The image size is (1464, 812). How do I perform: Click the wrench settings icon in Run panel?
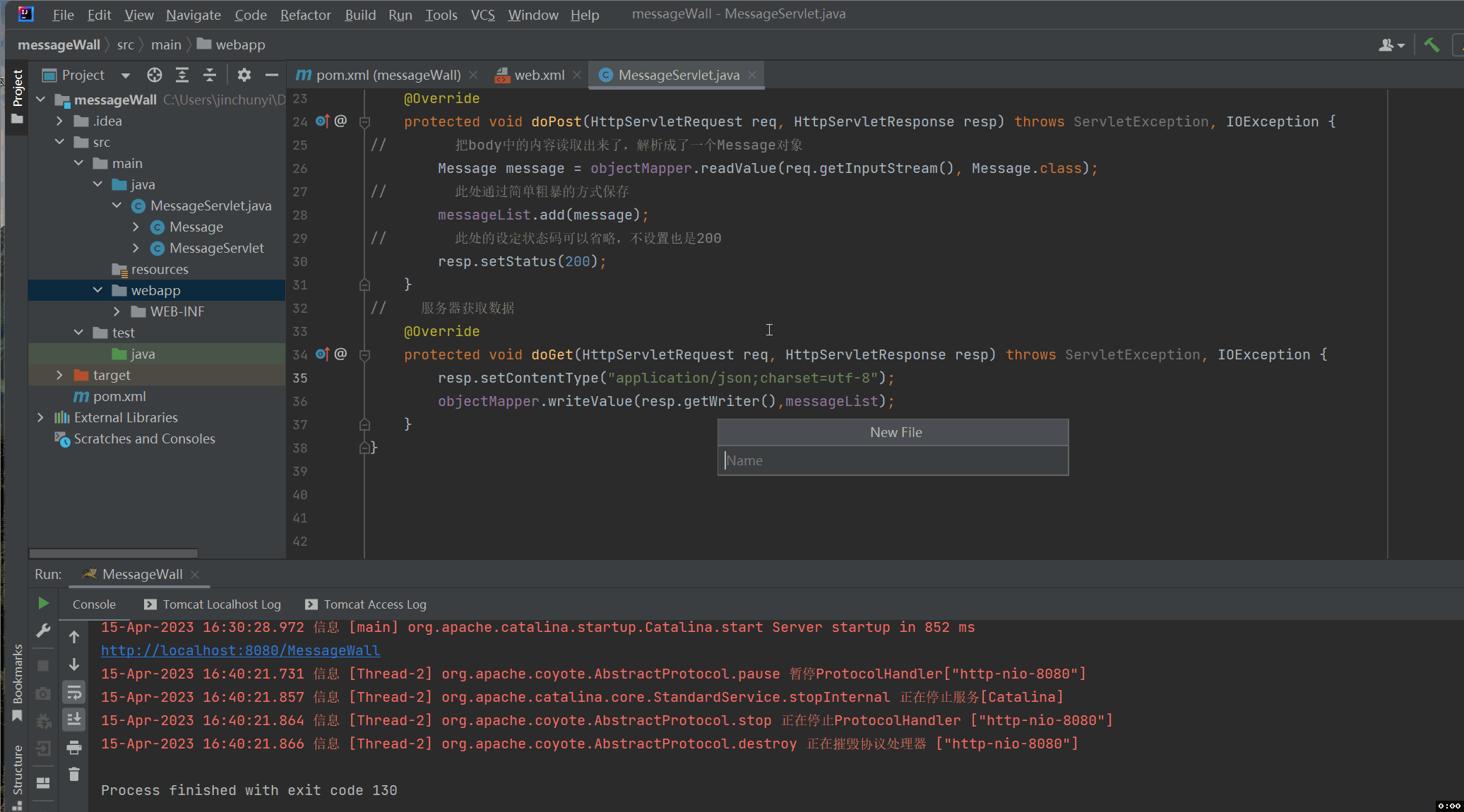click(x=43, y=631)
